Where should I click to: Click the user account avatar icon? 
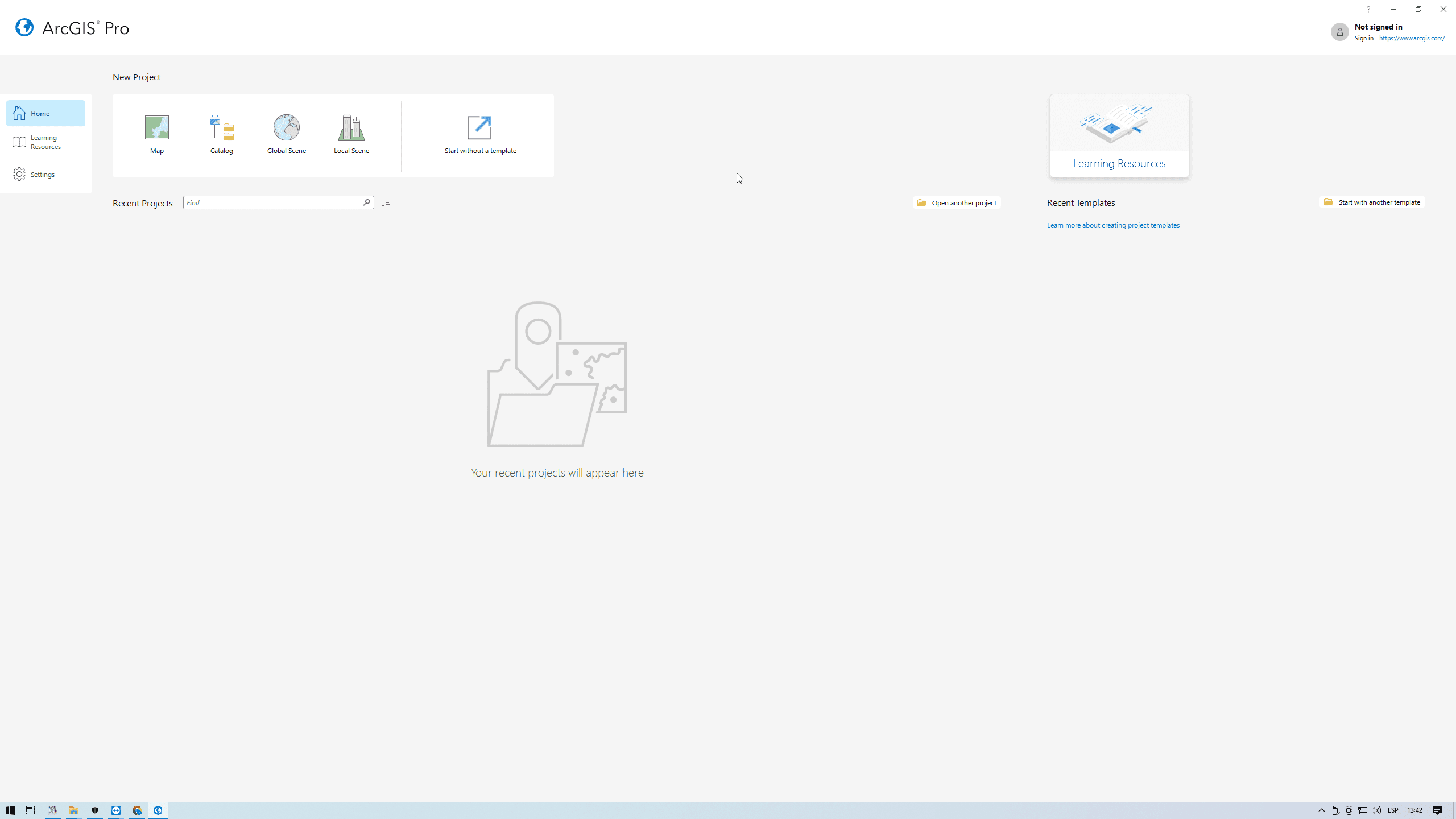(x=1339, y=32)
